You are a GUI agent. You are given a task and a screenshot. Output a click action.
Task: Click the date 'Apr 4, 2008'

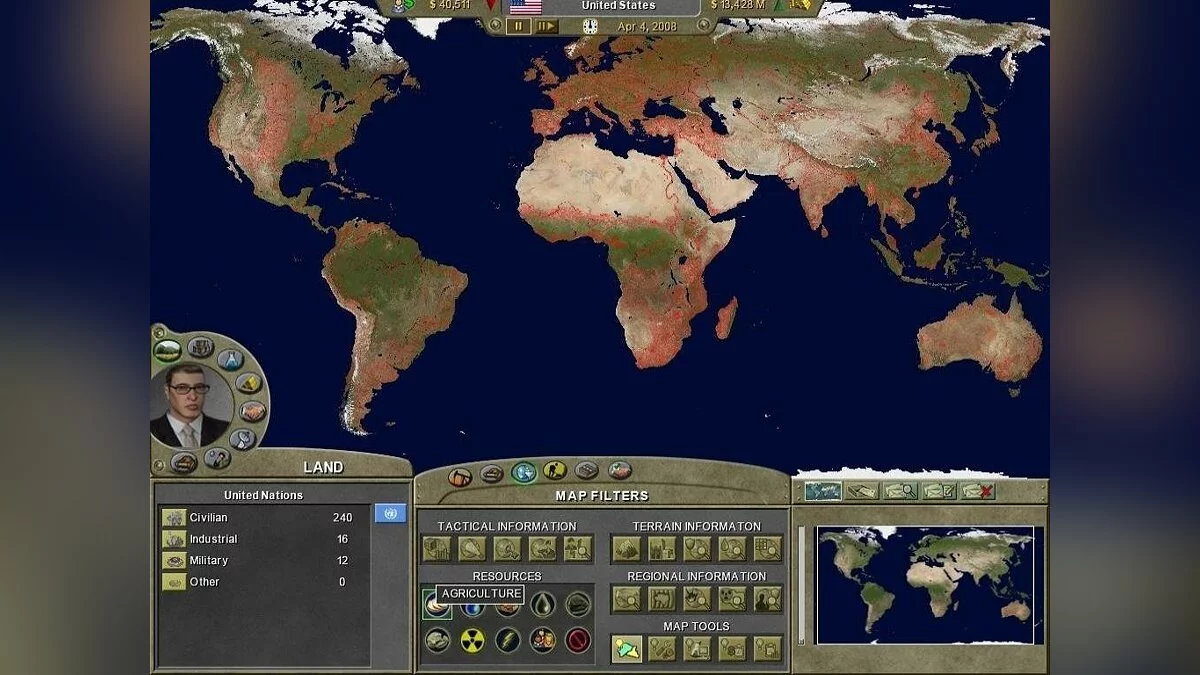tap(646, 27)
